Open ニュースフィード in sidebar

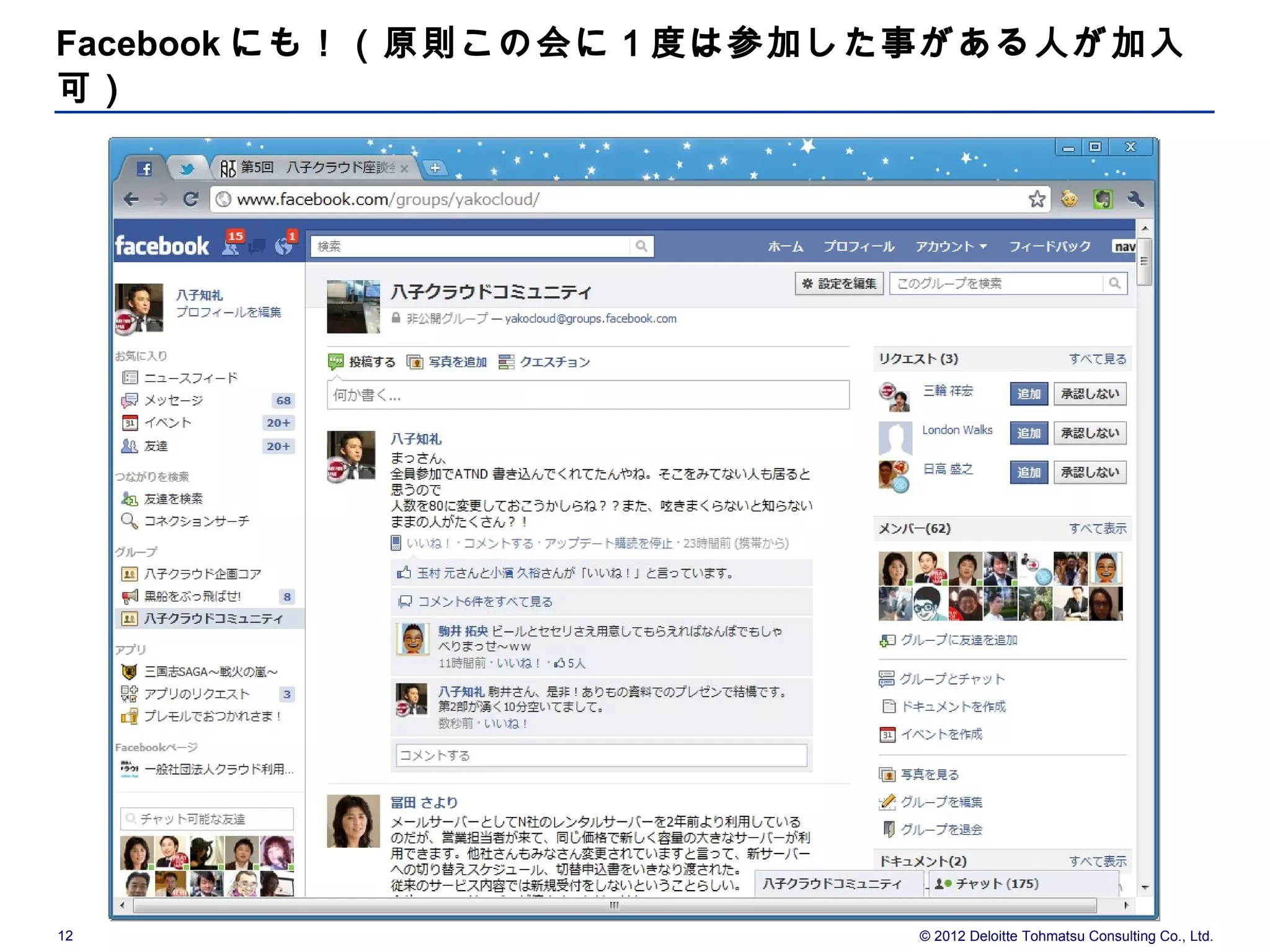point(191,377)
